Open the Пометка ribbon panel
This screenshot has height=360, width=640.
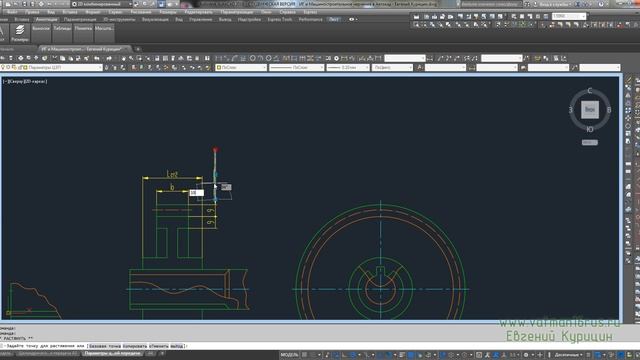[x=83, y=33]
